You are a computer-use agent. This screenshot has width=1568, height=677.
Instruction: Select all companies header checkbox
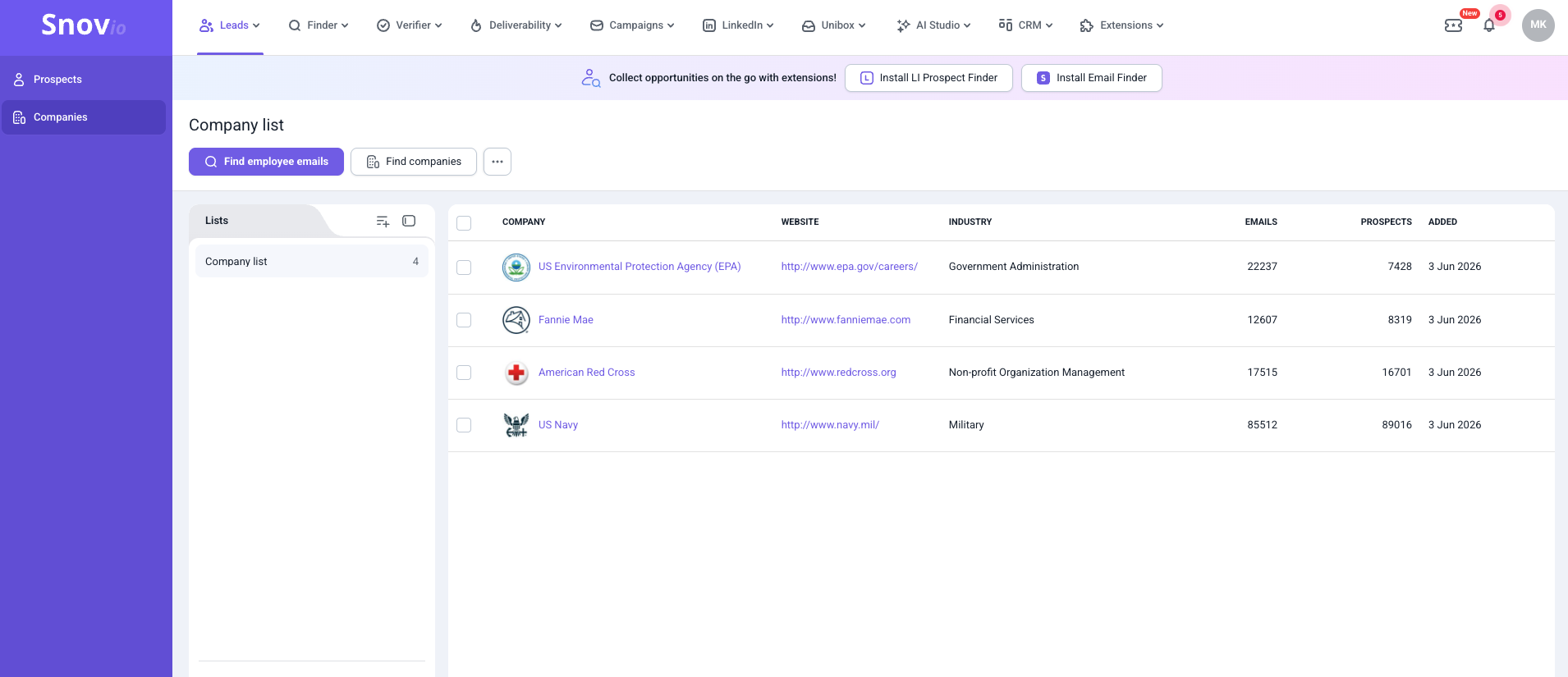[x=464, y=223]
